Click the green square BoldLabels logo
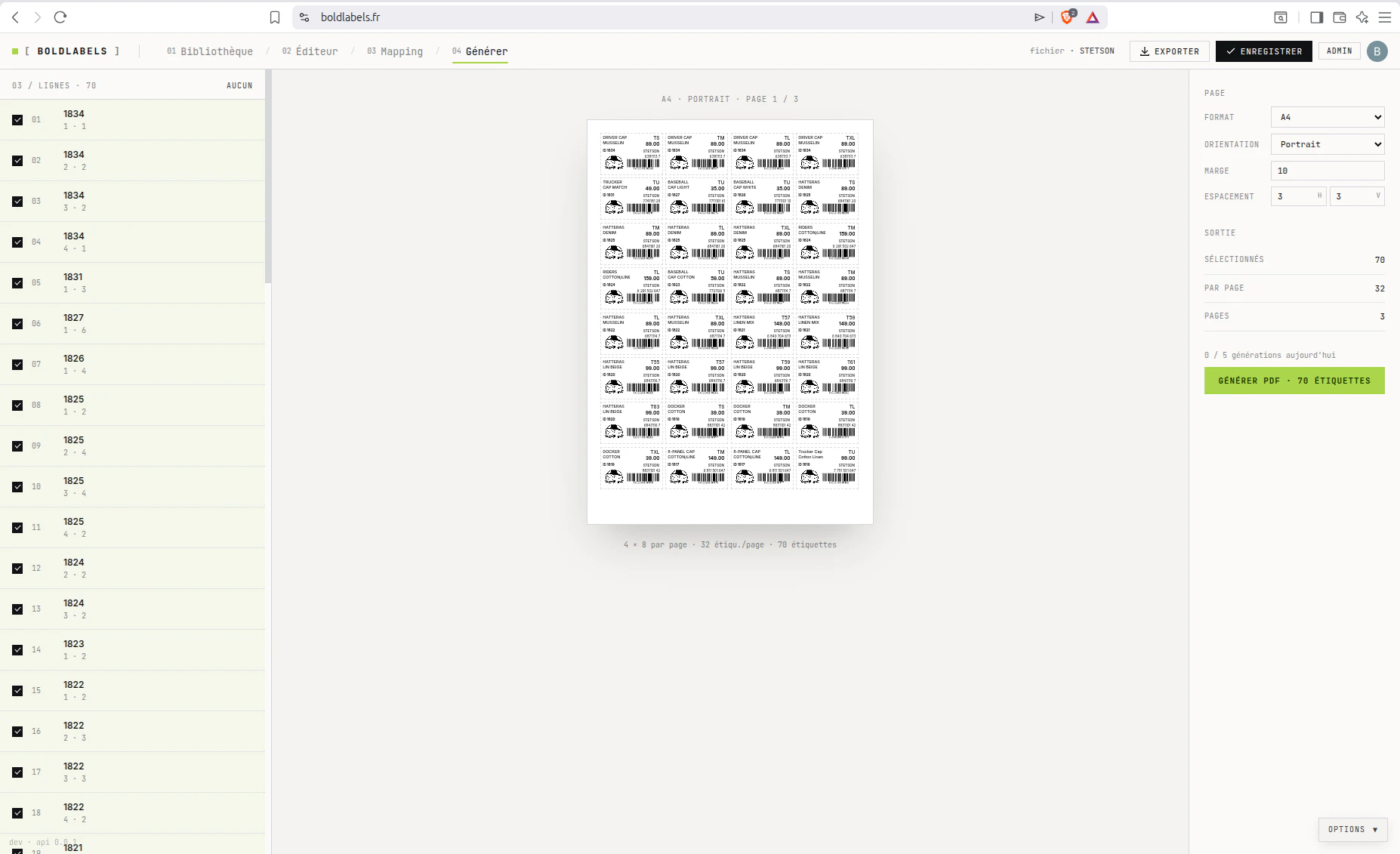 (x=15, y=51)
